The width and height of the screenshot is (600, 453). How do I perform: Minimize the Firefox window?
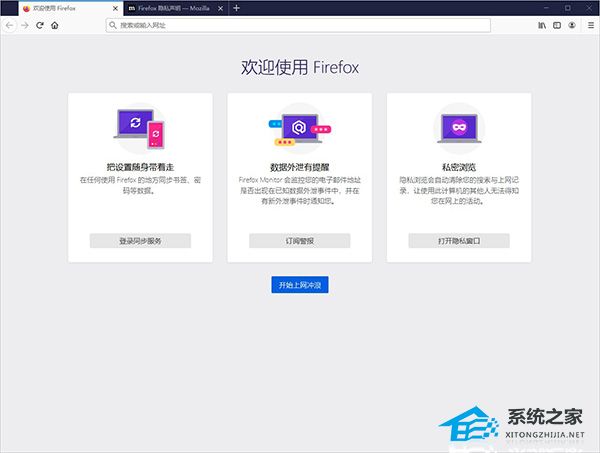pos(546,8)
